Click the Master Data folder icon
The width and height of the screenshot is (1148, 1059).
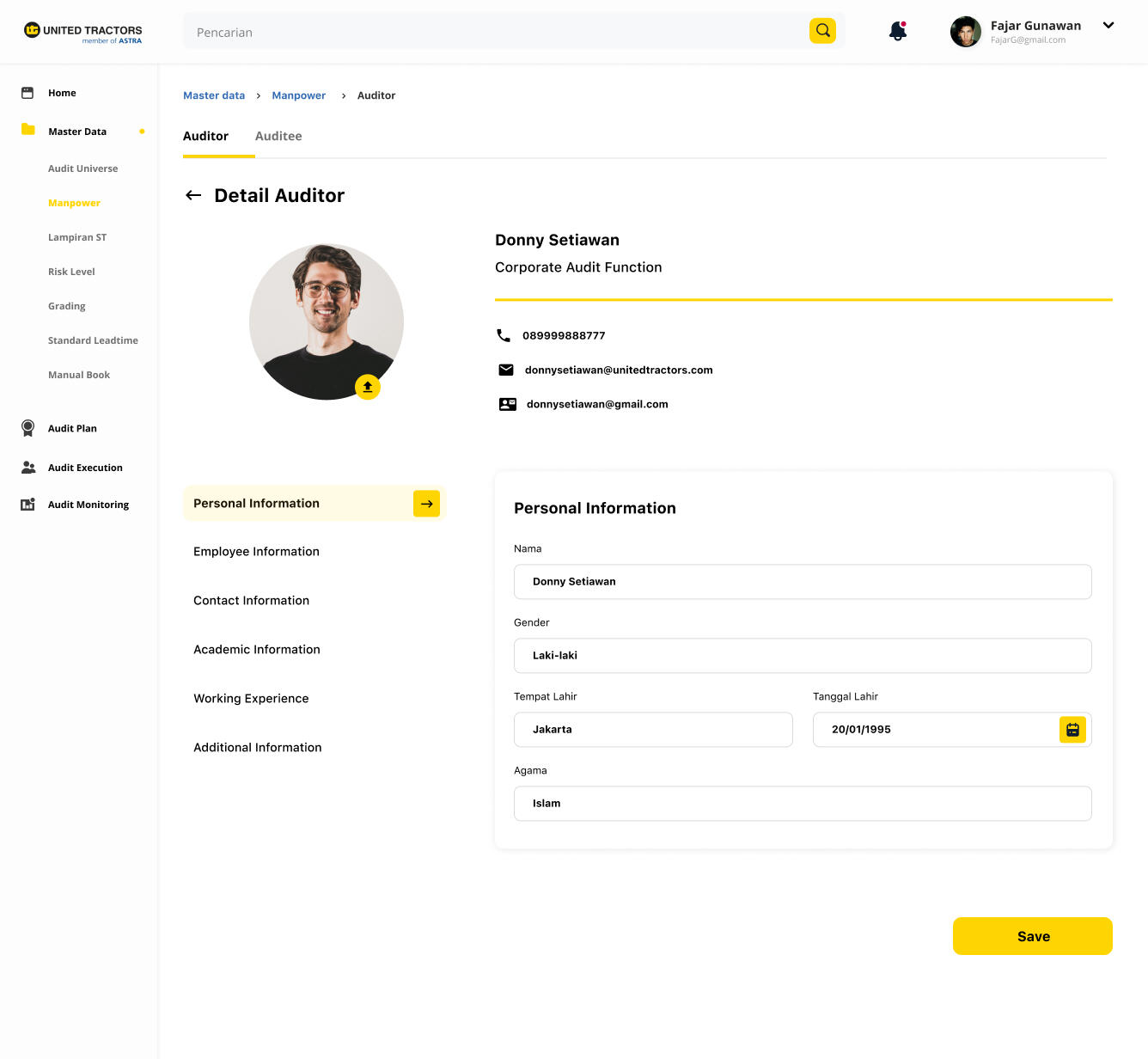coord(28,130)
